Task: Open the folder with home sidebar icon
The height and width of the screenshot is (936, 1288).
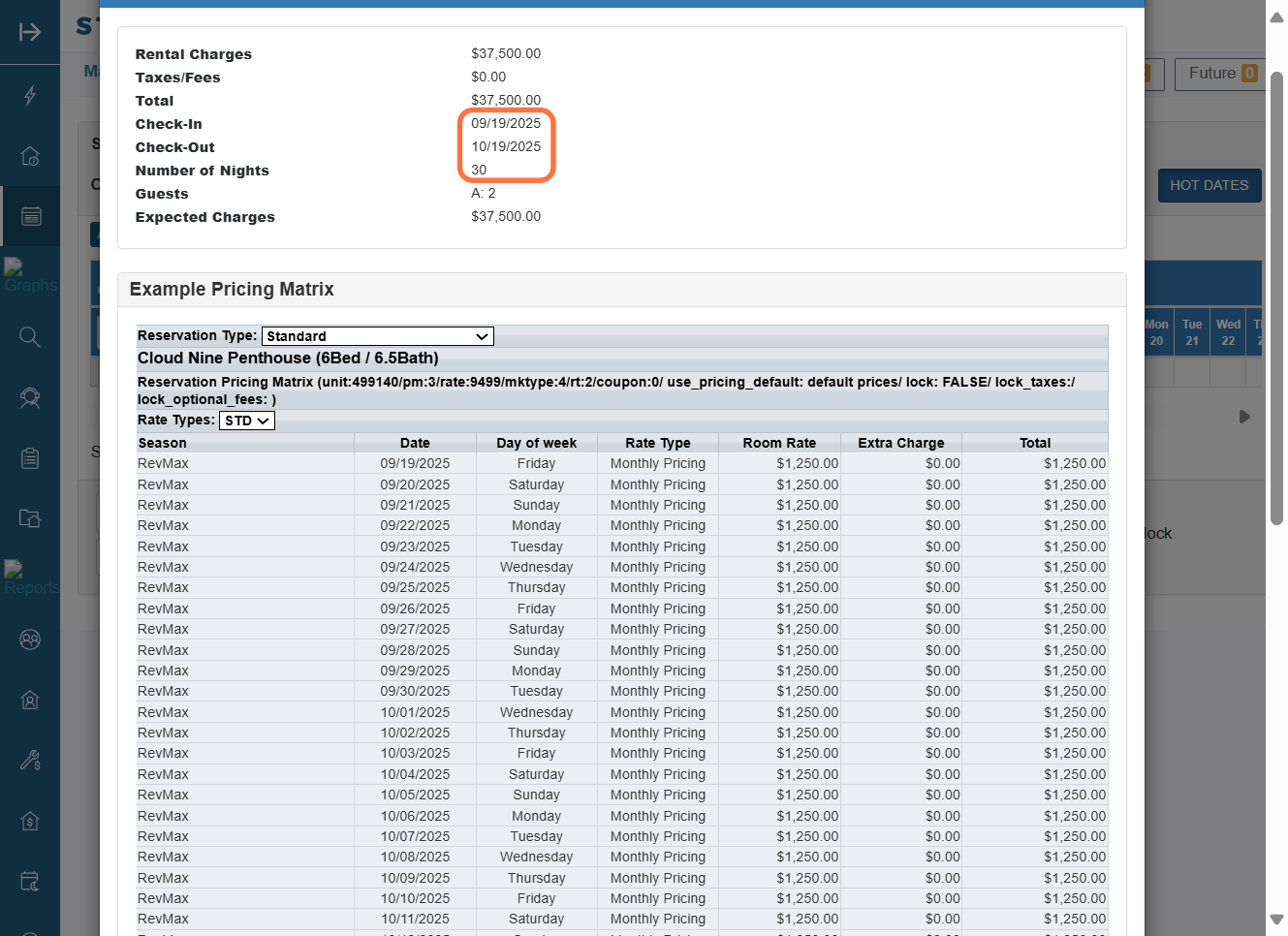Action: (30, 518)
